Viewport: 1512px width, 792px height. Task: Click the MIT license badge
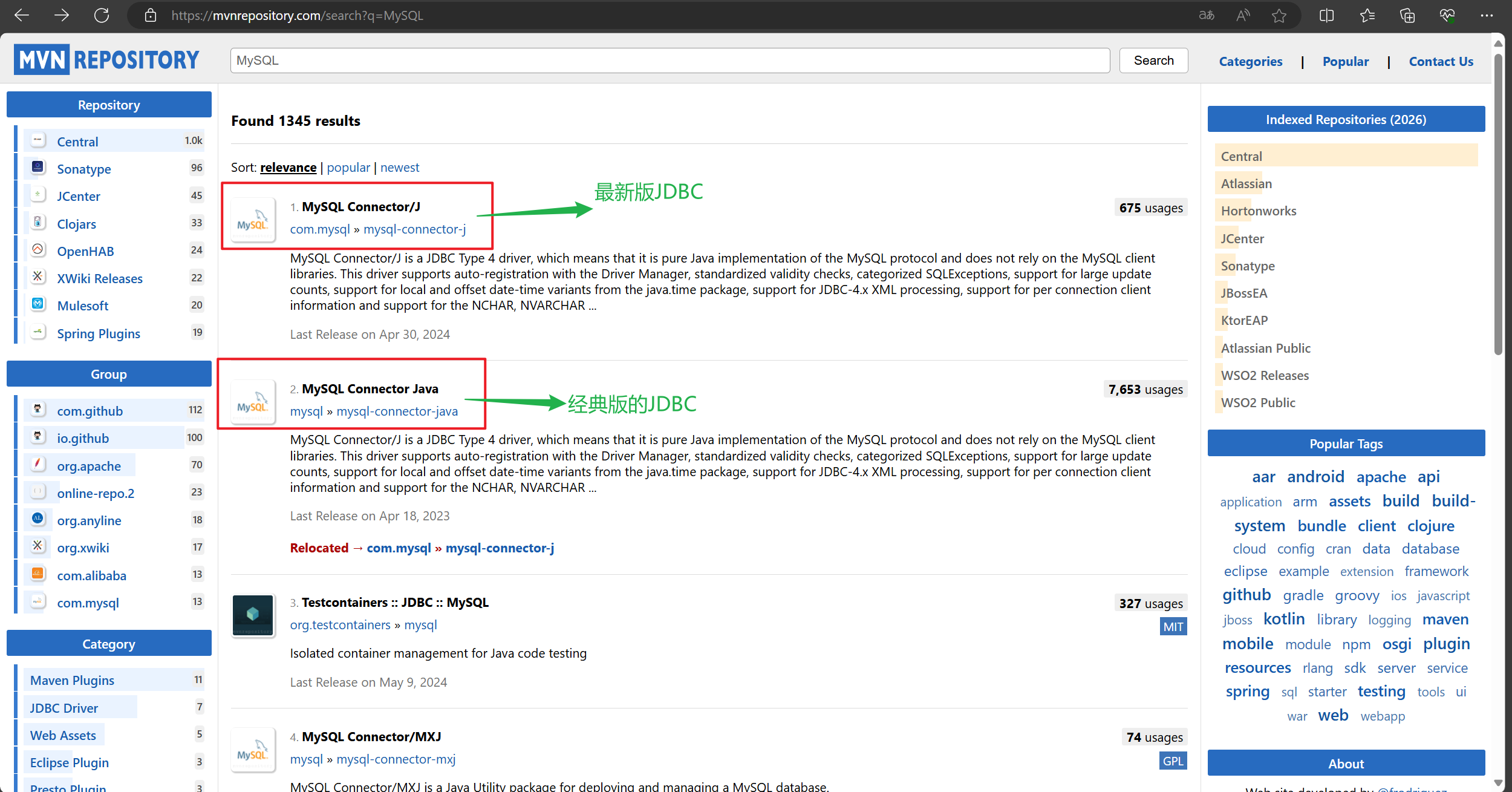pos(1173,627)
